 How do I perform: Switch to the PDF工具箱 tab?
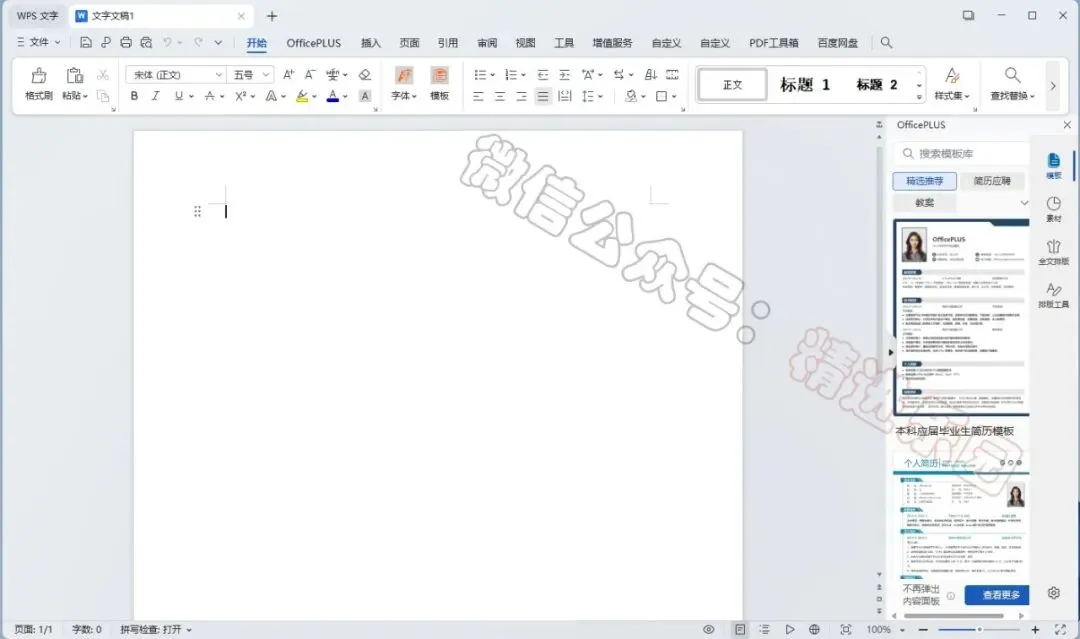773,43
